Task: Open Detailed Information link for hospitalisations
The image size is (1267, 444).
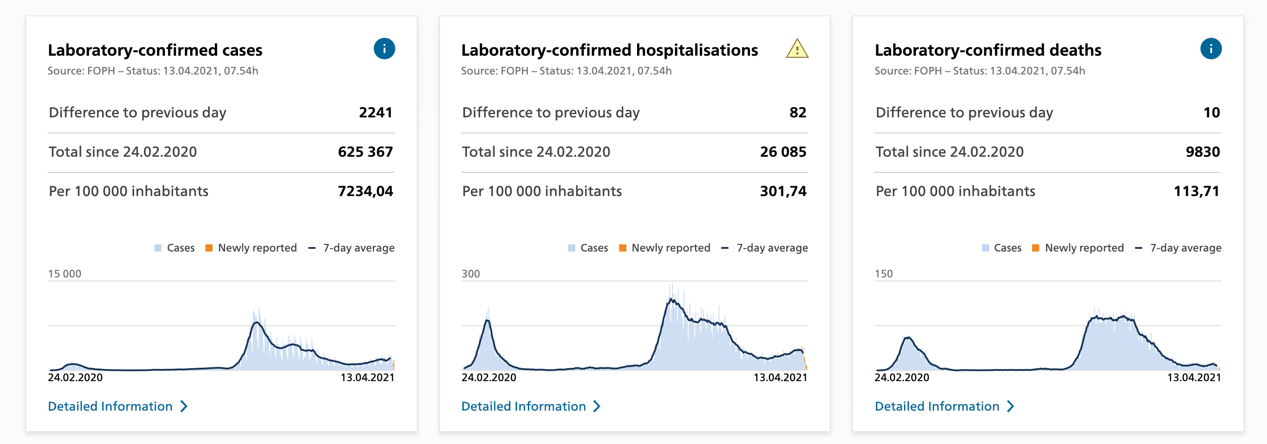Action: click(523, 406)
